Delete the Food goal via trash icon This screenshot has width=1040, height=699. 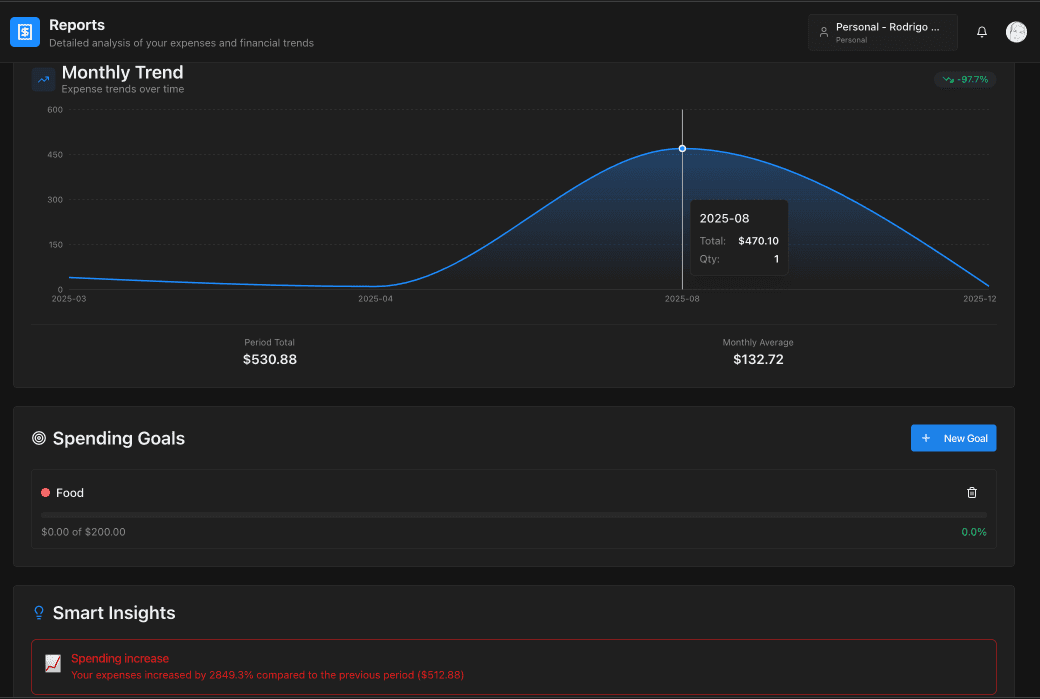pyautogui.click(x=971, y=492)
